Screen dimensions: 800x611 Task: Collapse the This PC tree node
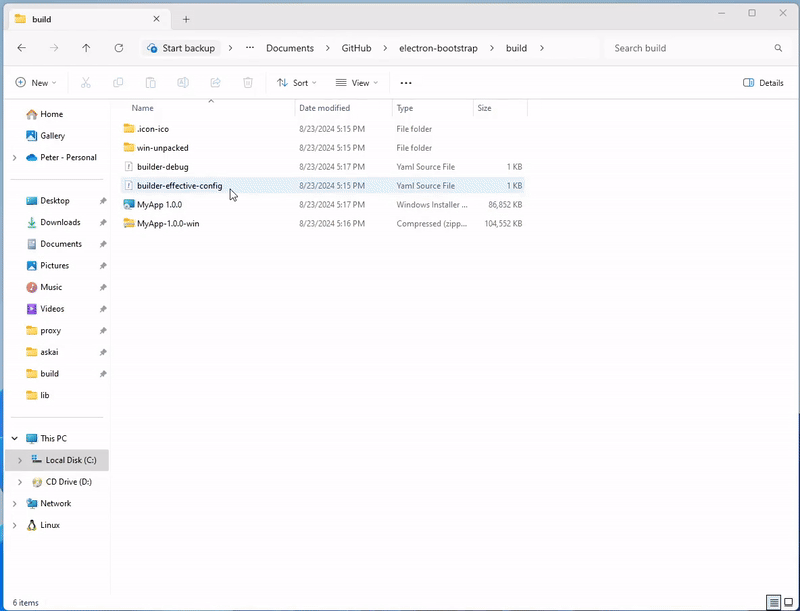(15, 438)
